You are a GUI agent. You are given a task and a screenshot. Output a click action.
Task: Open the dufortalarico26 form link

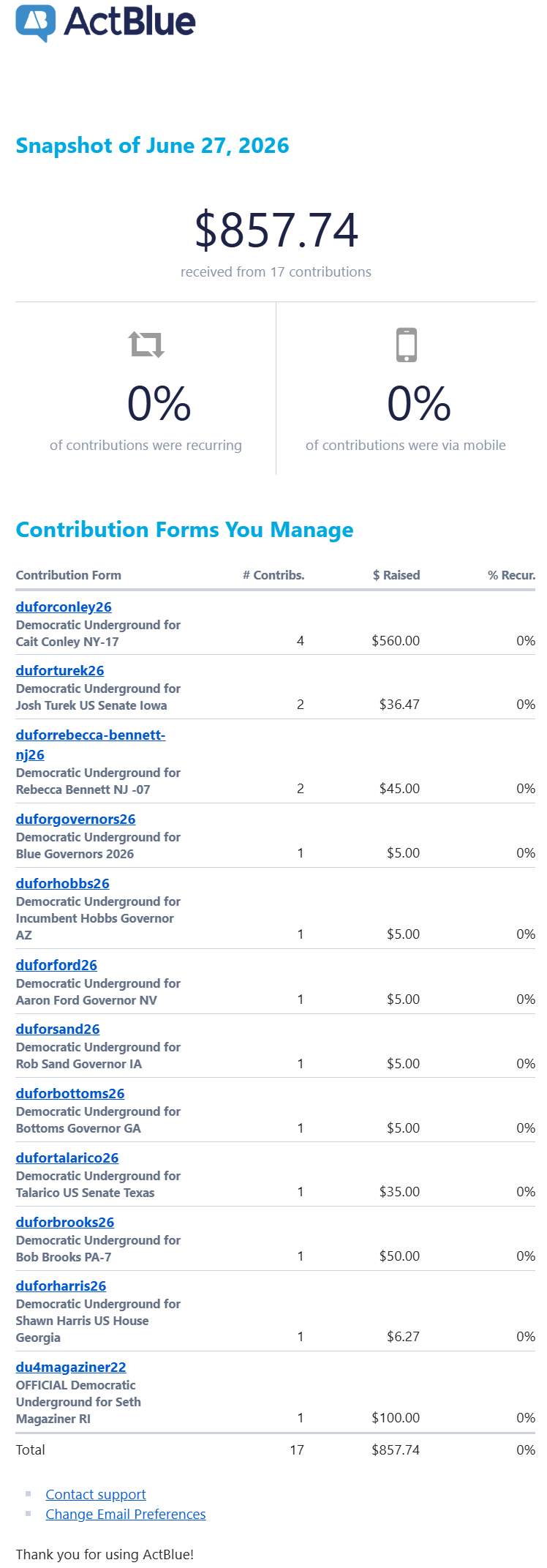pyautogui.click(x=67, y=1158)
